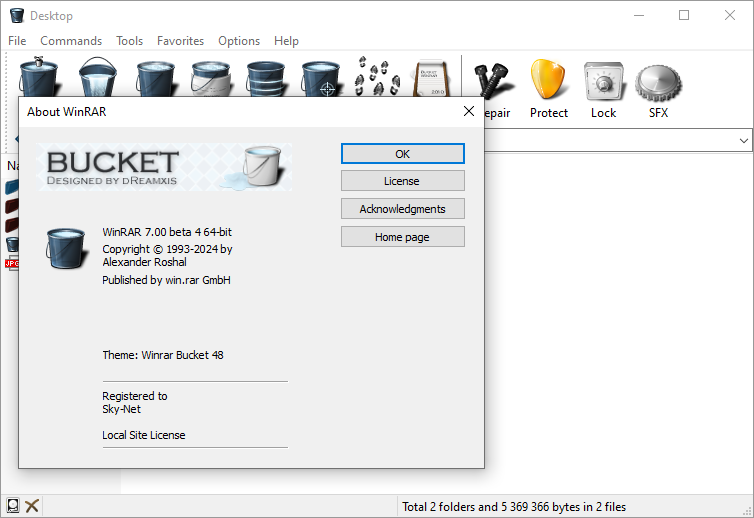Click the drive icon in the status bar
This screenshot has width=754, height=518.
[13, 505]
